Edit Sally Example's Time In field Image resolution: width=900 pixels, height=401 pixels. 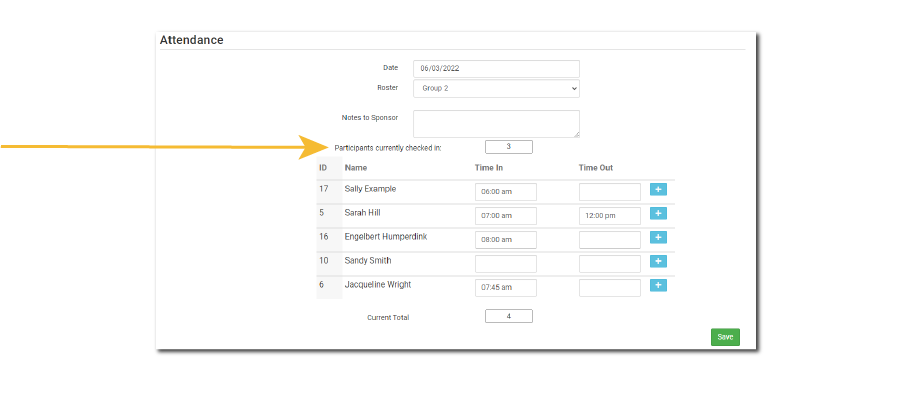coord(506,191)
